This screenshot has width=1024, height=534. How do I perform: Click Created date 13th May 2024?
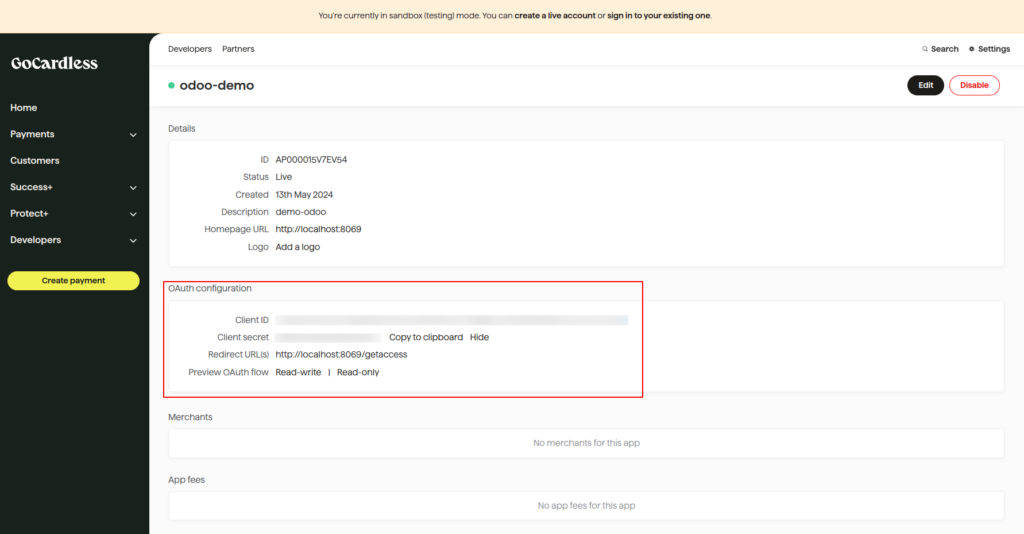304,195
